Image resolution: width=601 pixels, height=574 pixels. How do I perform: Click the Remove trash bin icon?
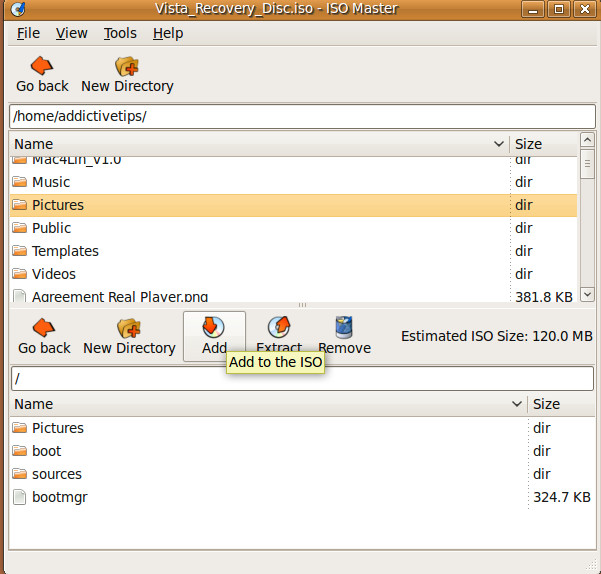[344, 327]
